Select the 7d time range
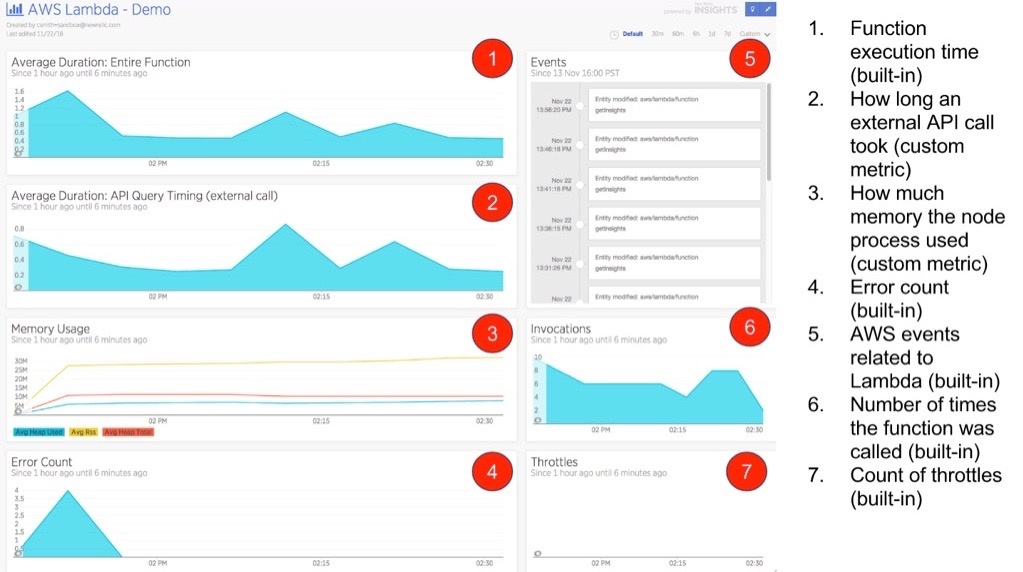 tap(727, 34)
